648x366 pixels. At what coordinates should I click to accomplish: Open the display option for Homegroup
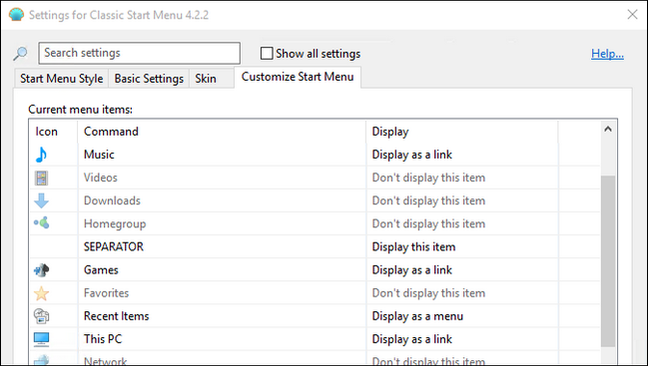429,224
